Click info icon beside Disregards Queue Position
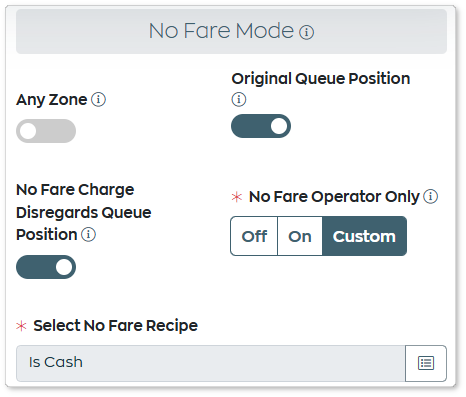 click(x=88, y=234)
